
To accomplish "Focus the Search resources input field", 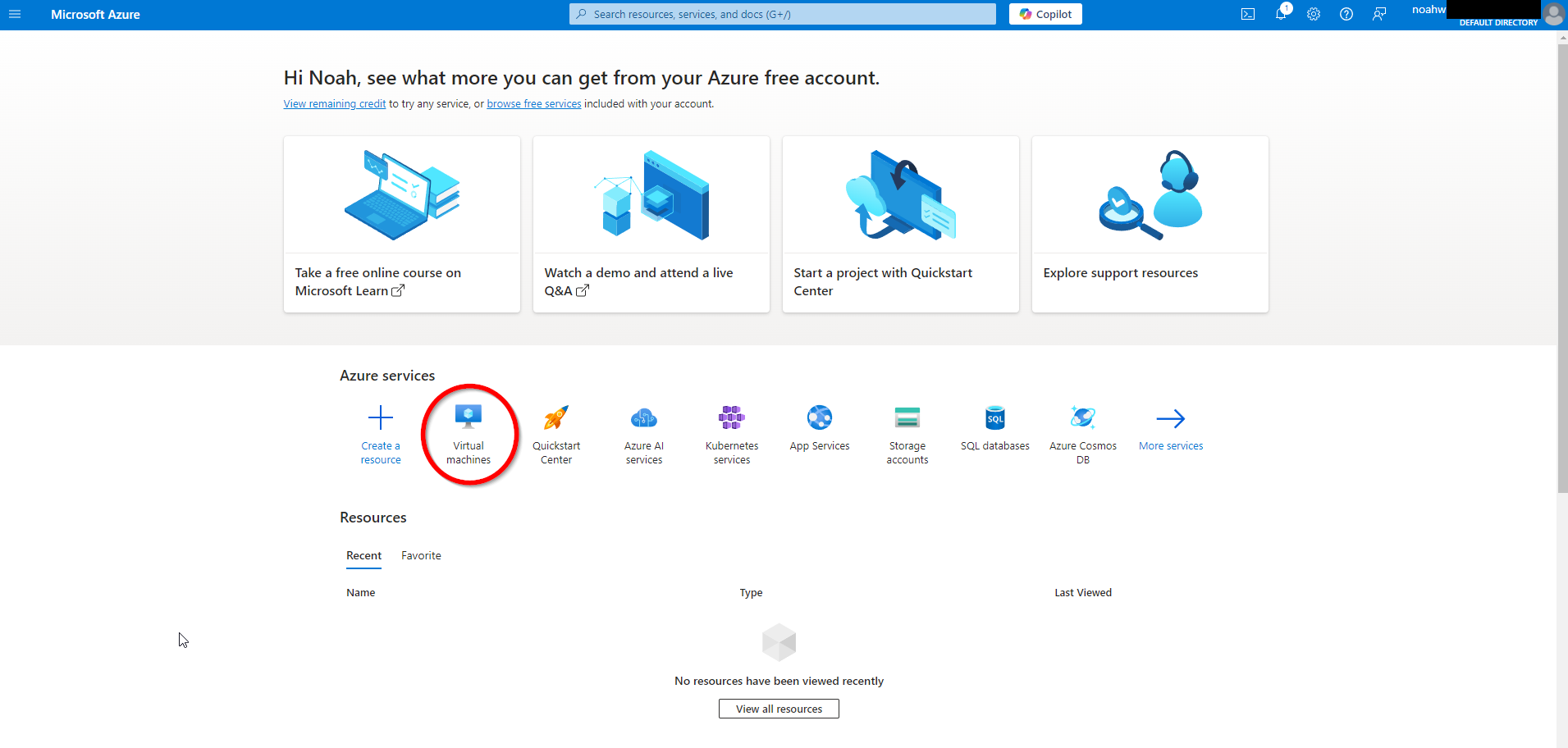I will pyautogui.click(x=783, y=14).
